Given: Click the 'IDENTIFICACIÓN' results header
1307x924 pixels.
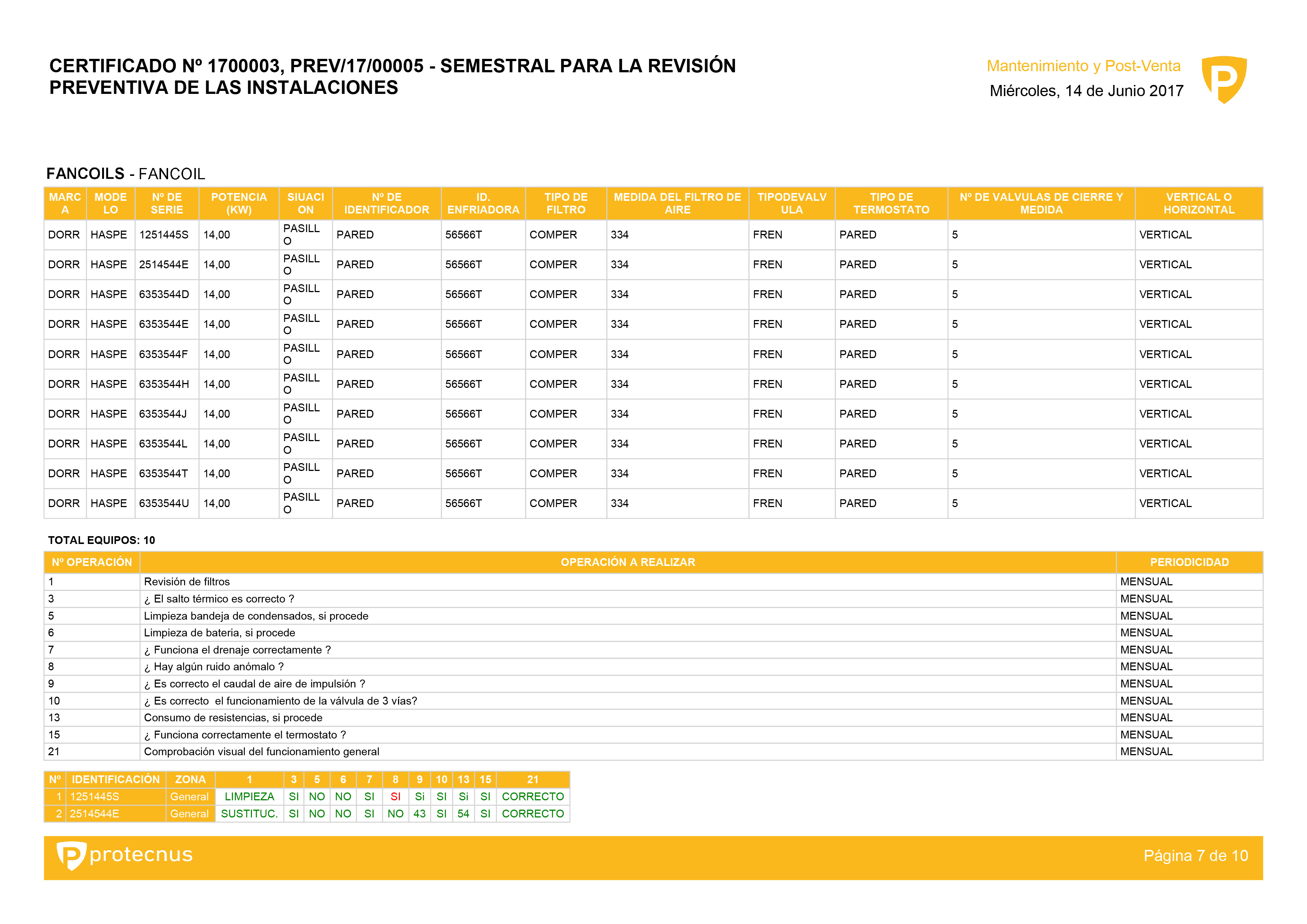Looking at the screenshot, I should pos(116,779).
